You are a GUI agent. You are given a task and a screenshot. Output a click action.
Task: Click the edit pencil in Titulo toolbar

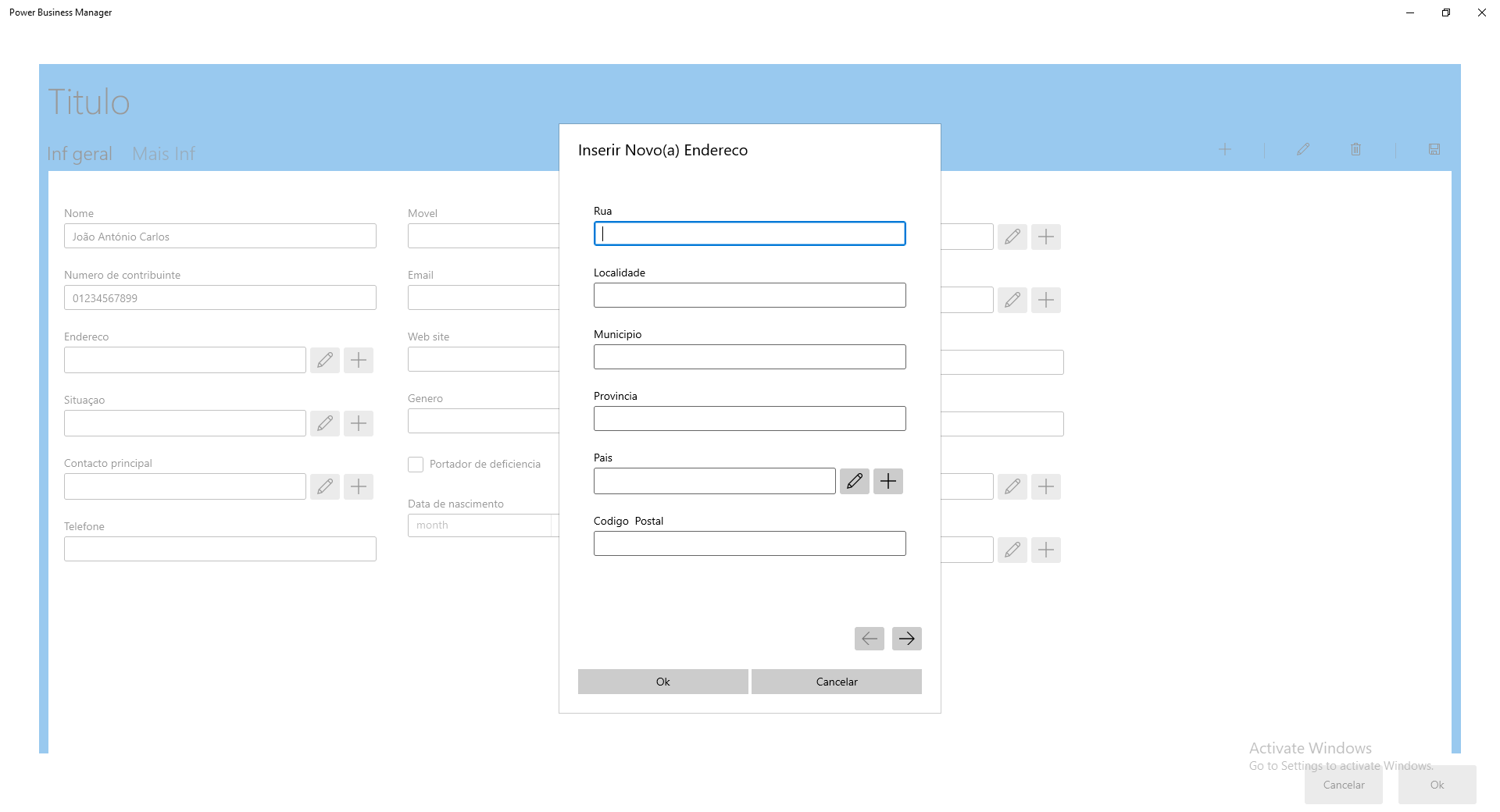[x=1303, y=149]
